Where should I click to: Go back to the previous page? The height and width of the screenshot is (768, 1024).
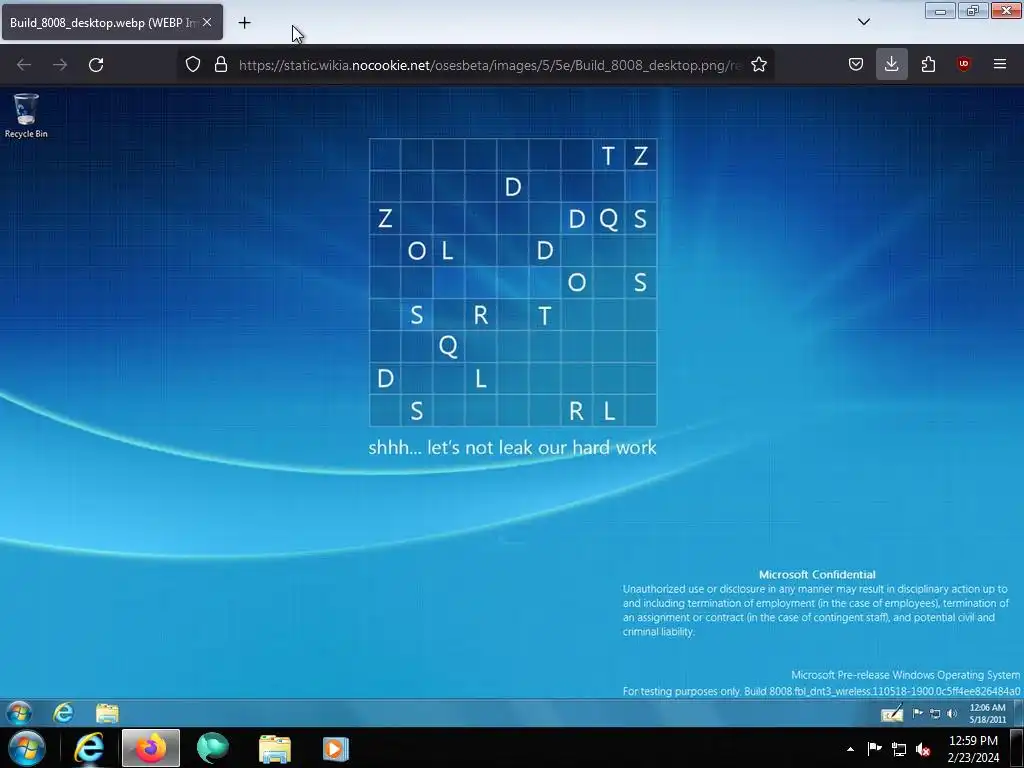pos(24,65)
